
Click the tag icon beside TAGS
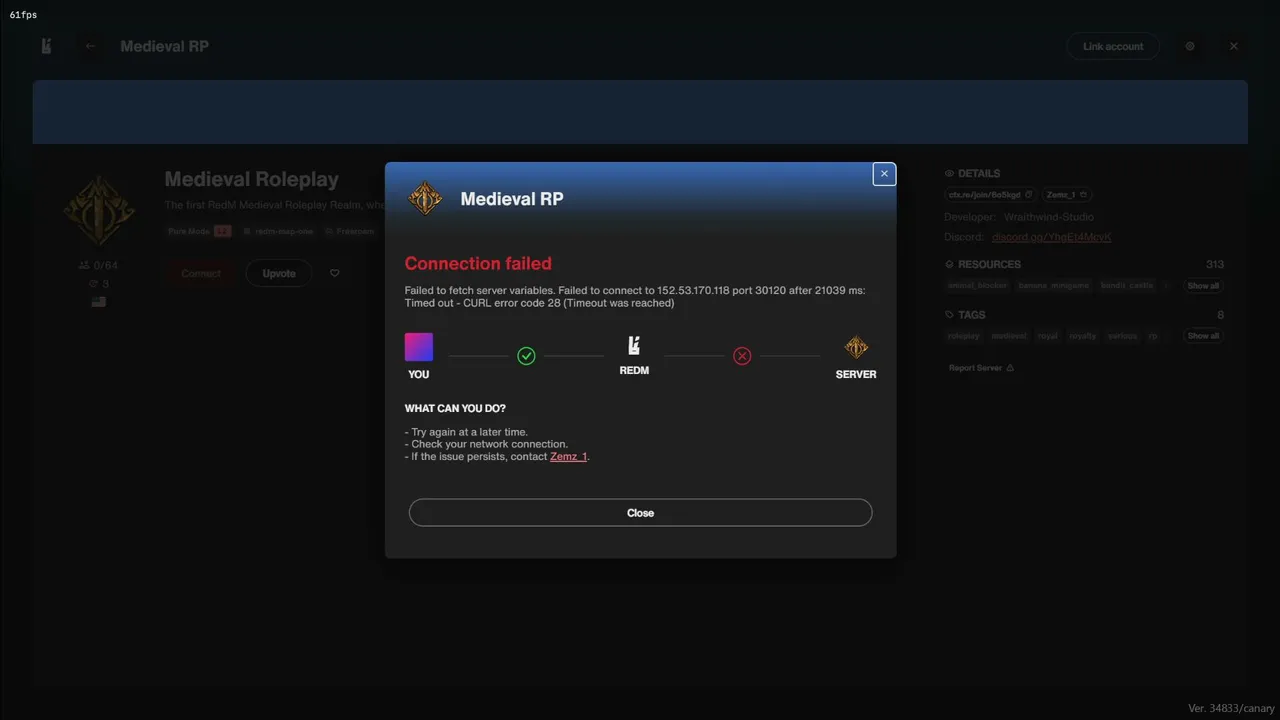click(x=949, y=315)
